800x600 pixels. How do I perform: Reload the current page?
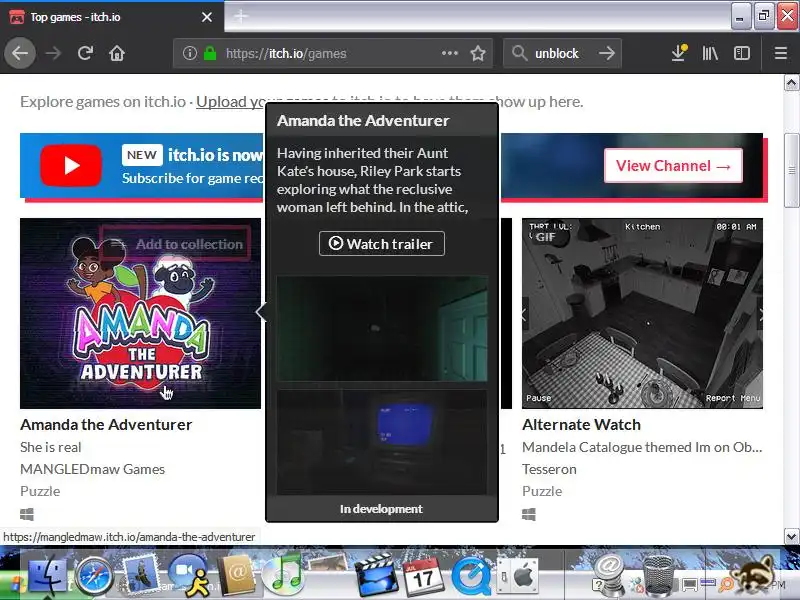pos(85,53)
